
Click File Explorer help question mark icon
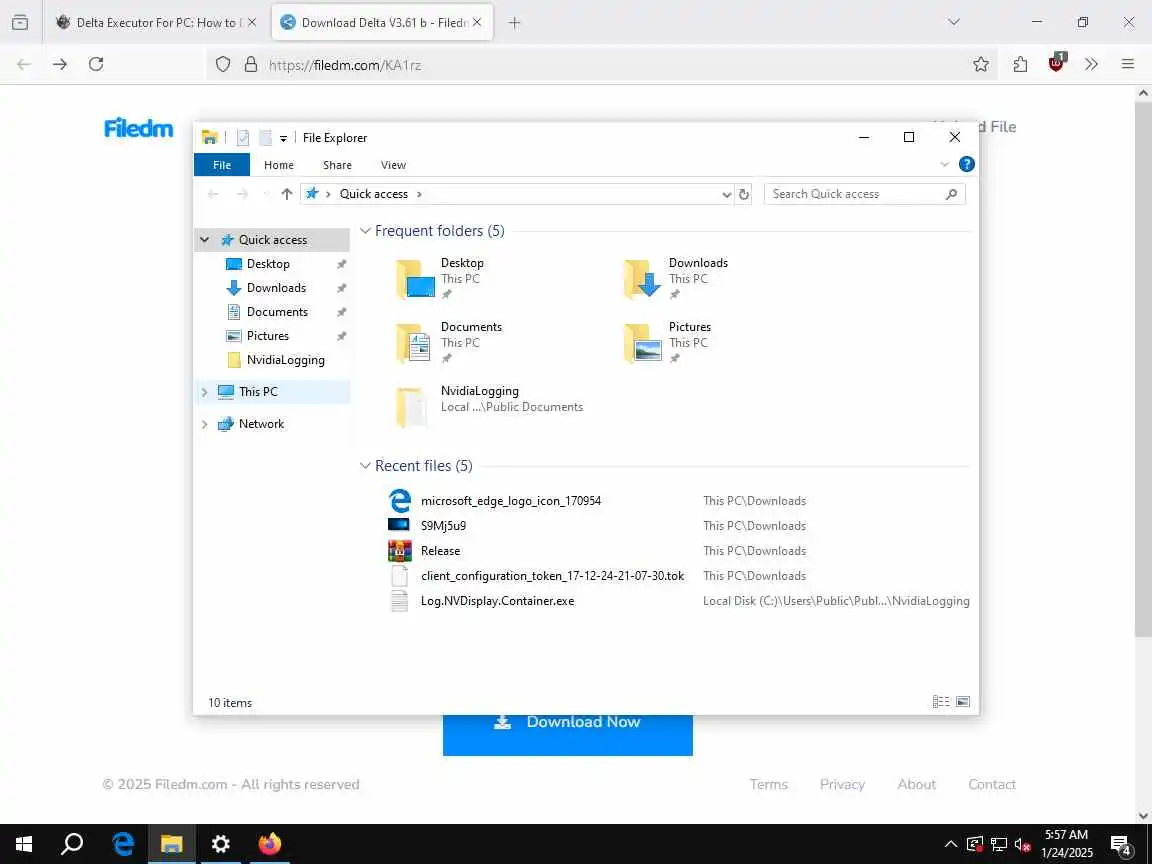pyautogui.click(x=967, y=165)
